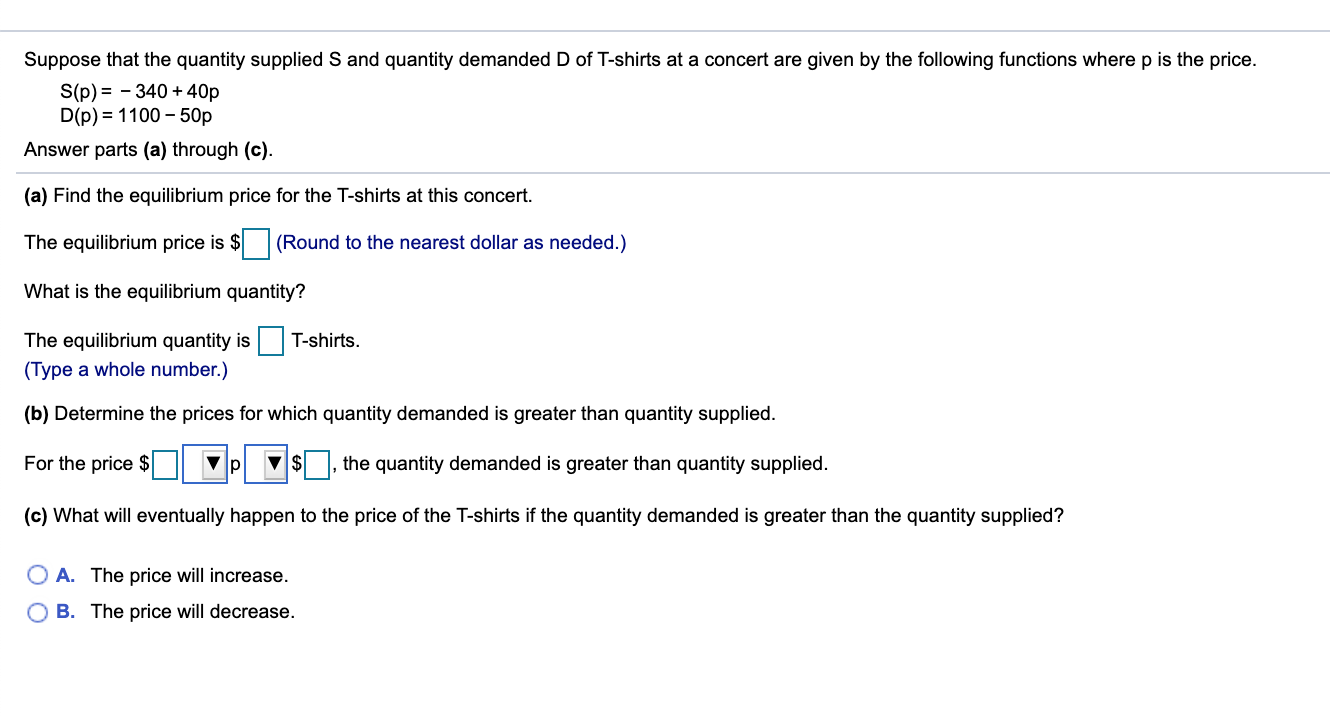Click the Round to nearest dollar hint text

pyautogui.click(x=450, y=242)
